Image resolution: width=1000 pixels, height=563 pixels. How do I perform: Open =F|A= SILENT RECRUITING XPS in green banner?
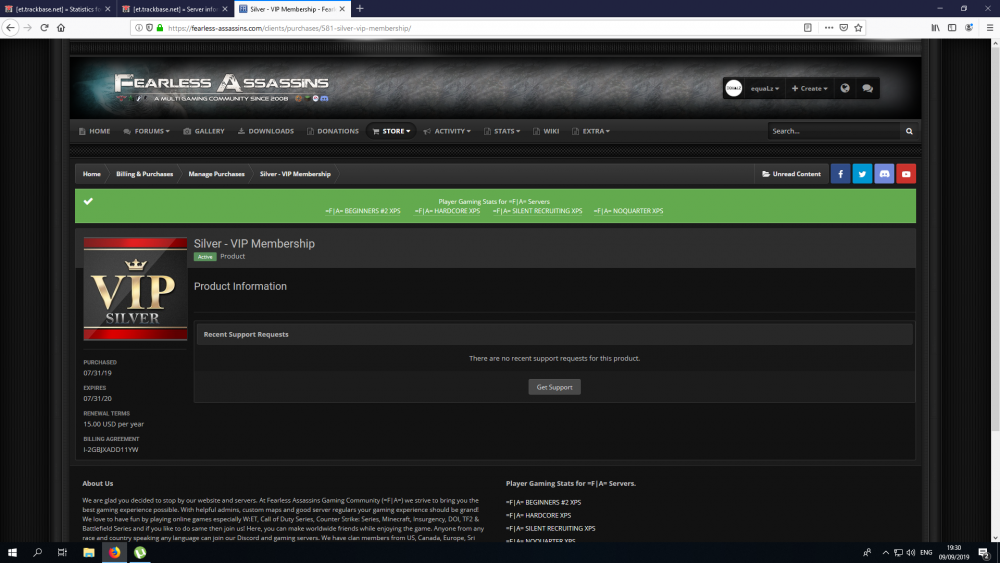point(537,211)
